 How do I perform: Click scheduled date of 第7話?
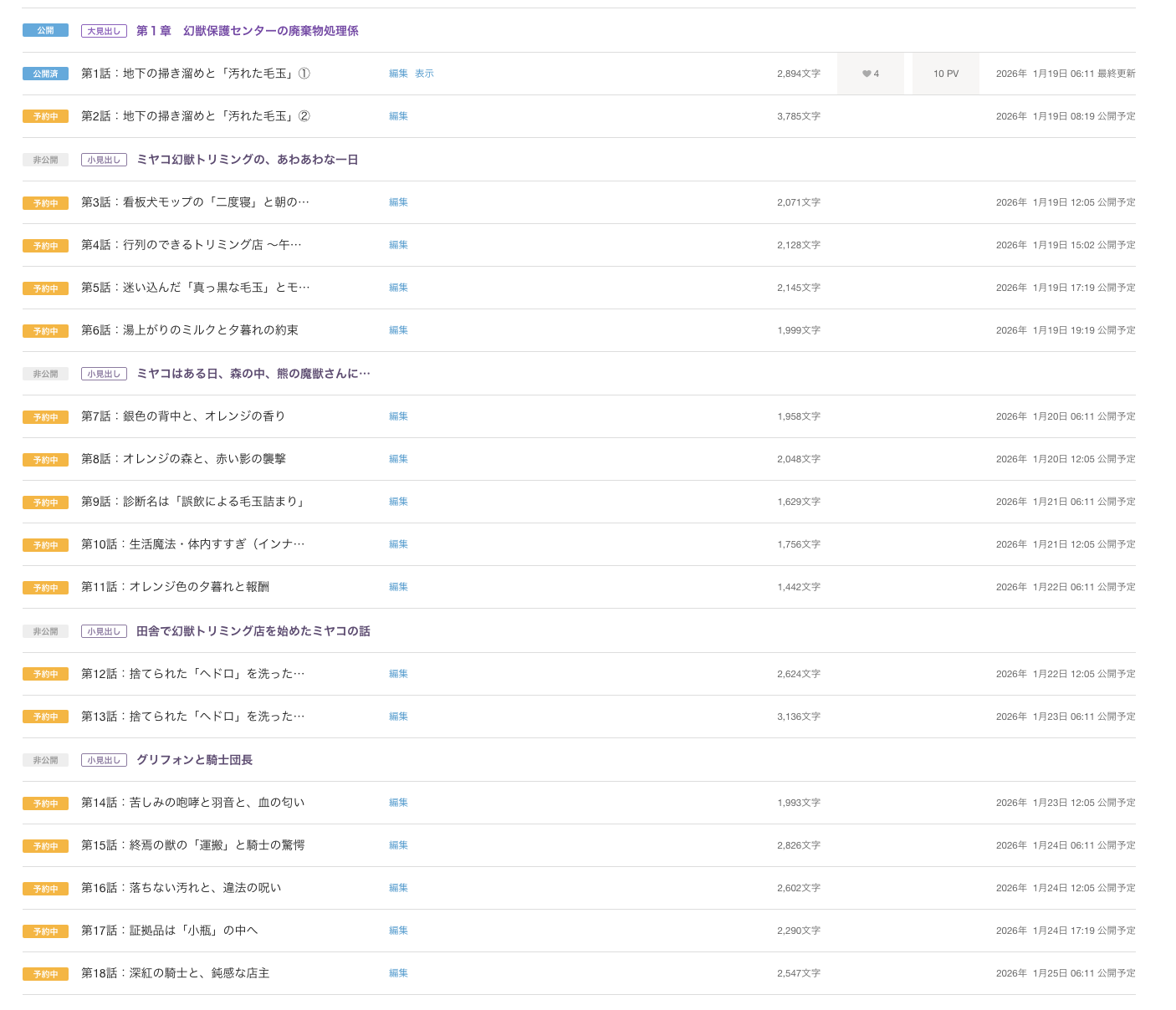(x=1065, y=416)
